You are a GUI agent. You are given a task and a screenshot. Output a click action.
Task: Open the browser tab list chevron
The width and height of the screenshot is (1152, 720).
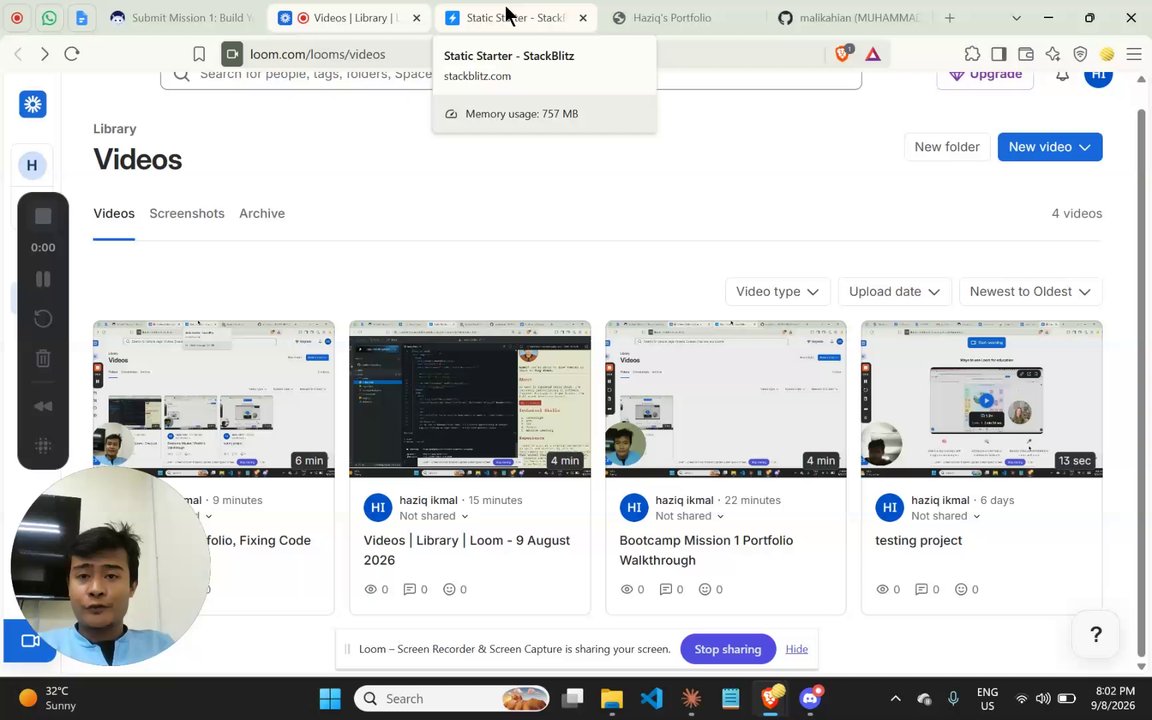[x=1016, y=18]
